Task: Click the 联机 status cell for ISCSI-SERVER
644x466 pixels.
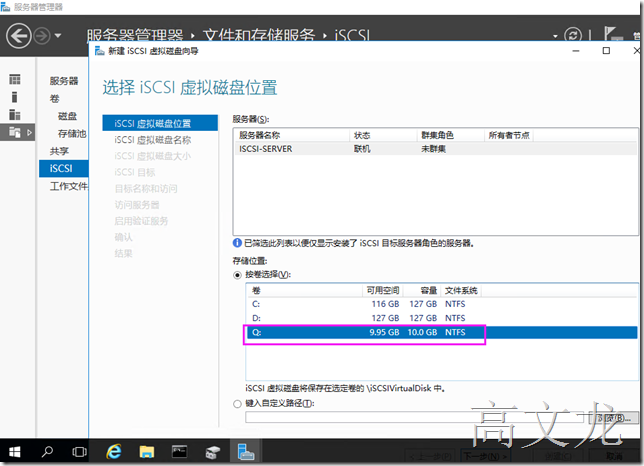Action: pos(362,149)
